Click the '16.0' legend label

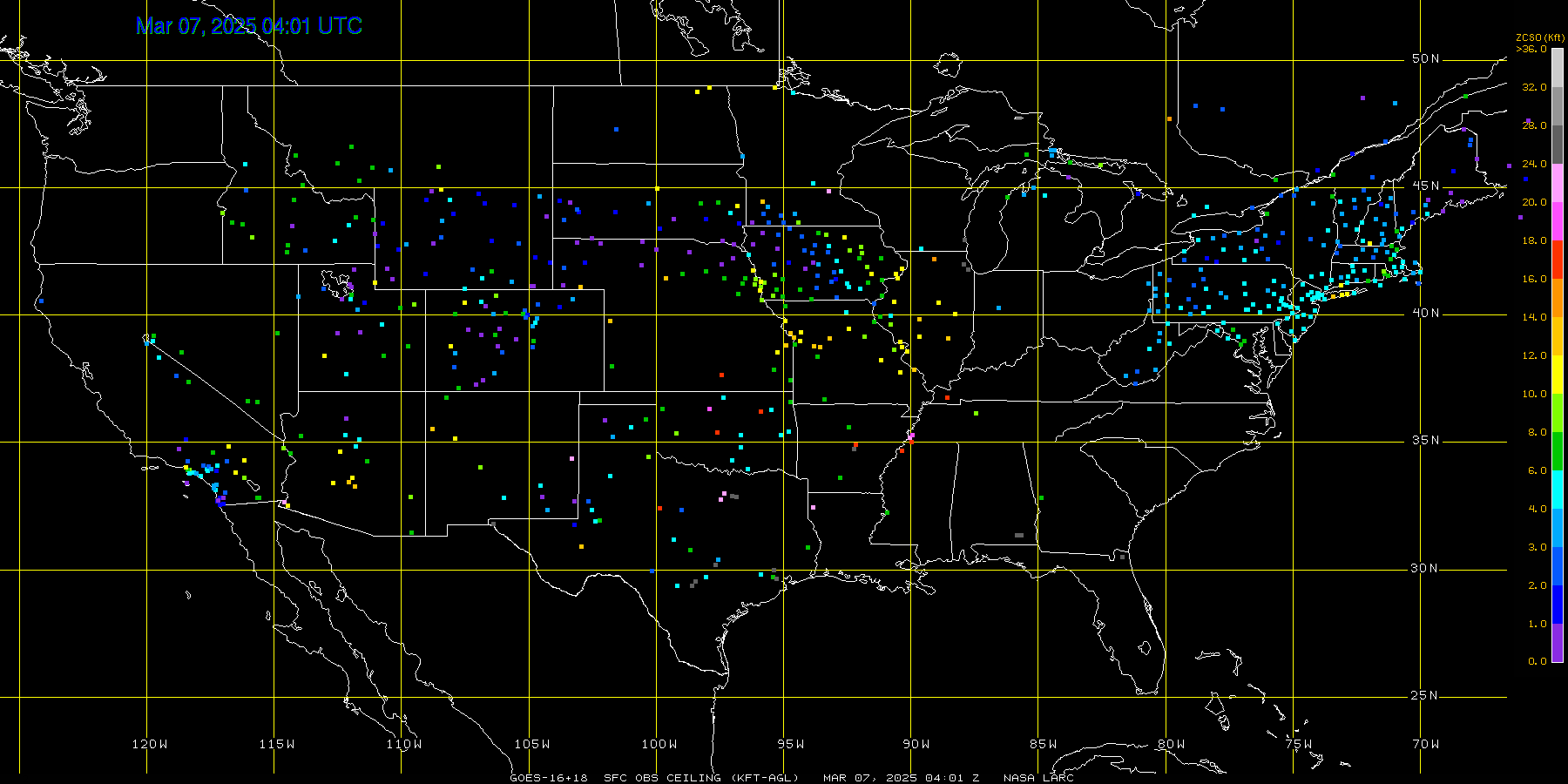[1535, 279]
